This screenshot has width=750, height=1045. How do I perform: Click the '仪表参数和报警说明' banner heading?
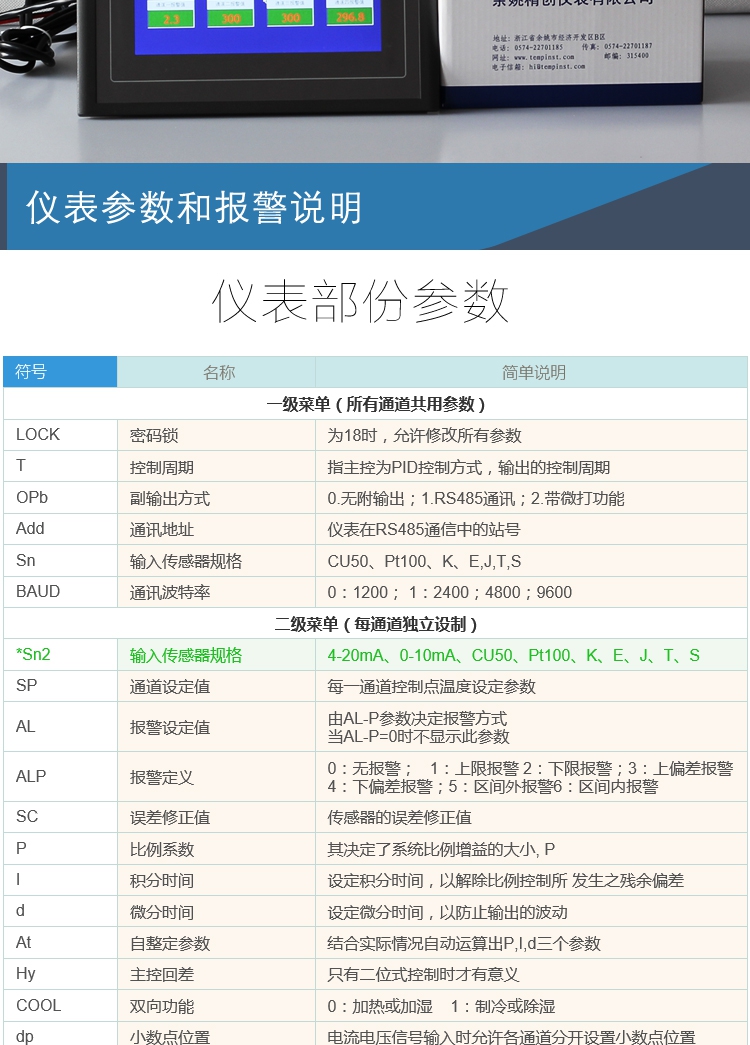pyautogui.click(x=194, y=207)
